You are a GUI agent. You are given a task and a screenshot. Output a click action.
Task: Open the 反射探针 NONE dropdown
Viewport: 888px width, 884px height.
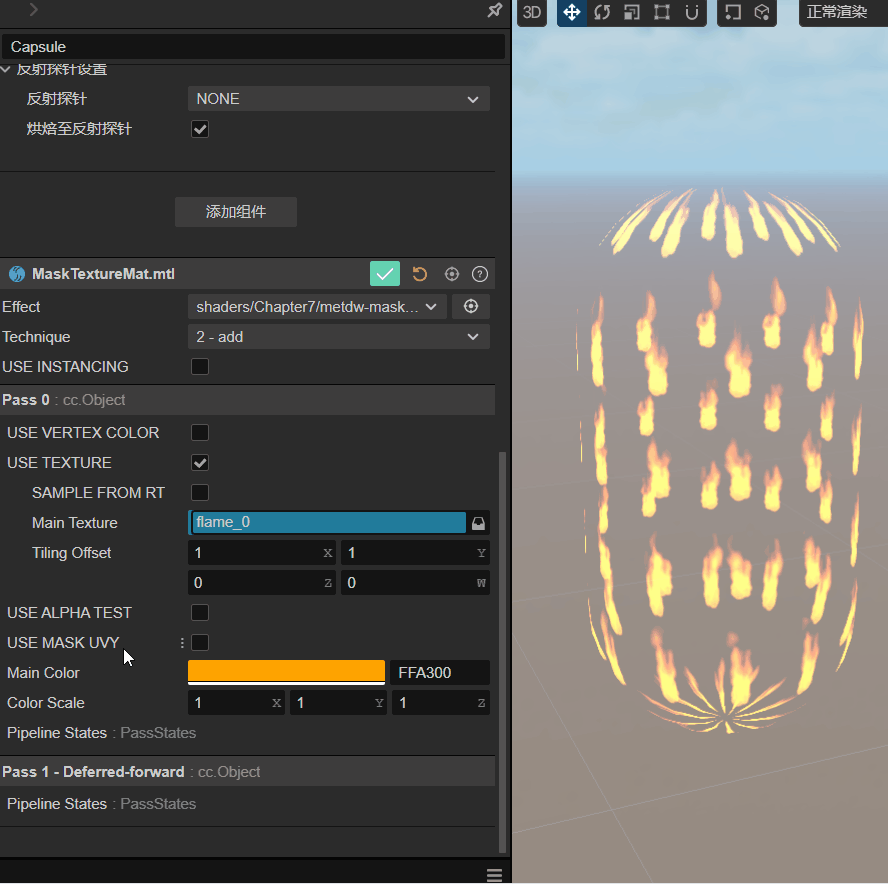coord(338,99)
